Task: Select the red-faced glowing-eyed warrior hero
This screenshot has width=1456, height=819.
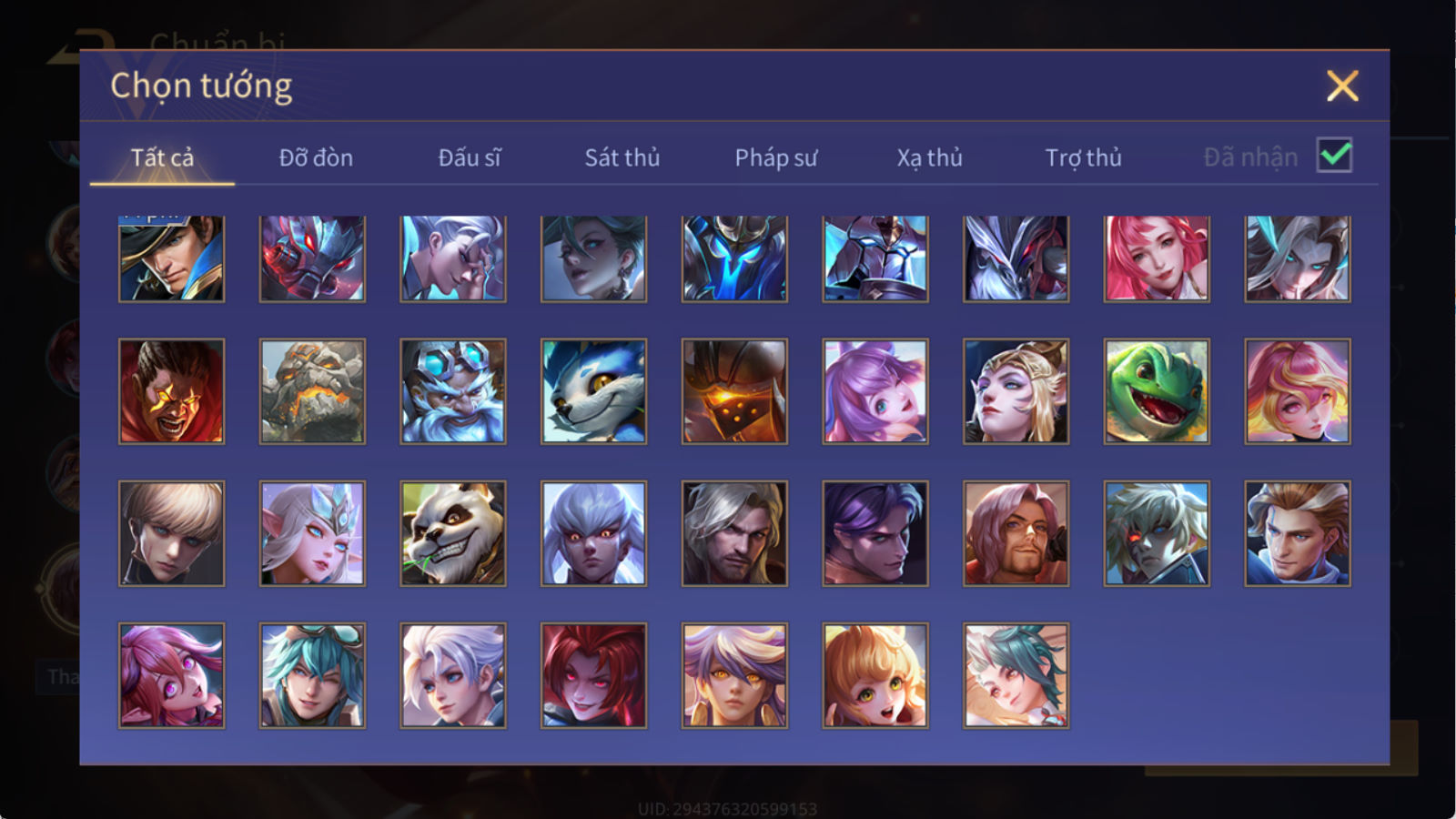Action: click(x=171, y=391)
